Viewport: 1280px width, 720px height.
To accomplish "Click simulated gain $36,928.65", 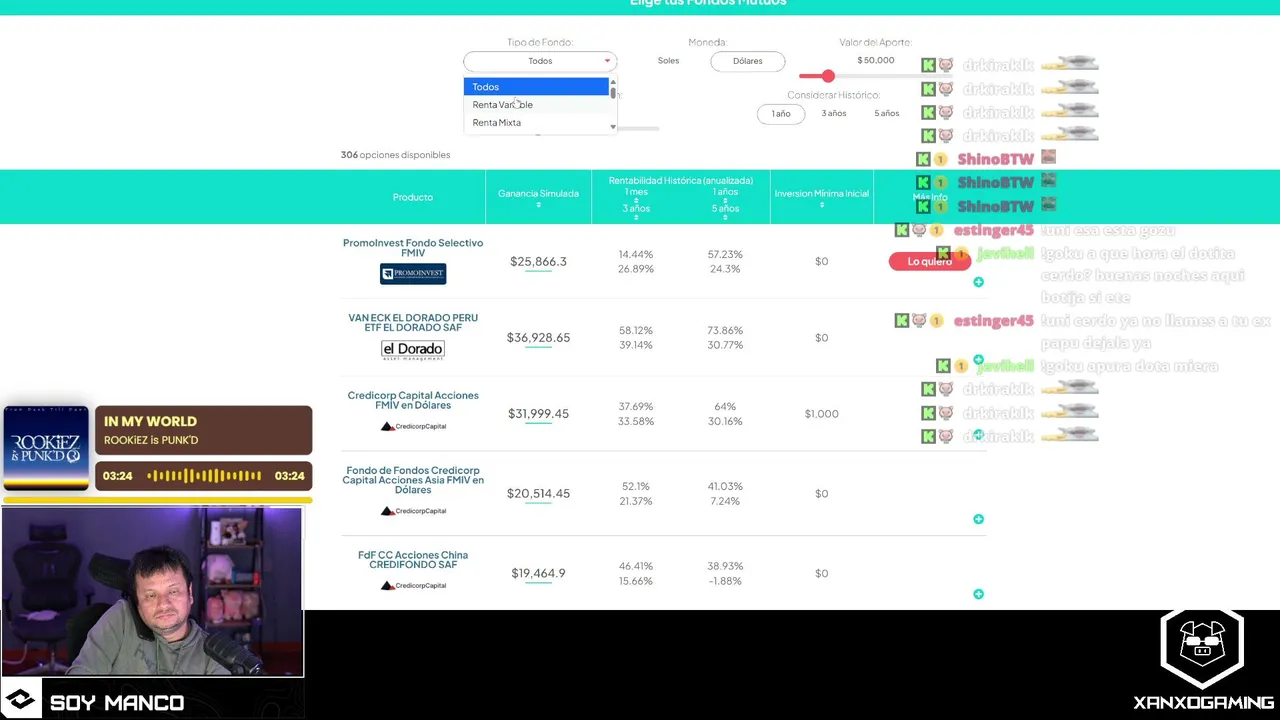I will click(538, 338).
